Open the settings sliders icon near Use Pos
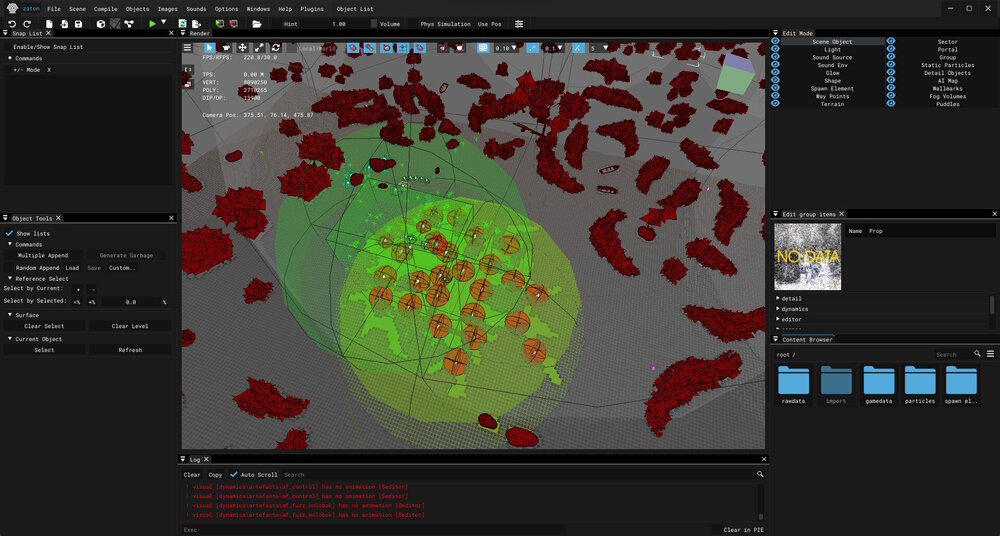This screenshot has height=536, width=1000. coord(519,24)
